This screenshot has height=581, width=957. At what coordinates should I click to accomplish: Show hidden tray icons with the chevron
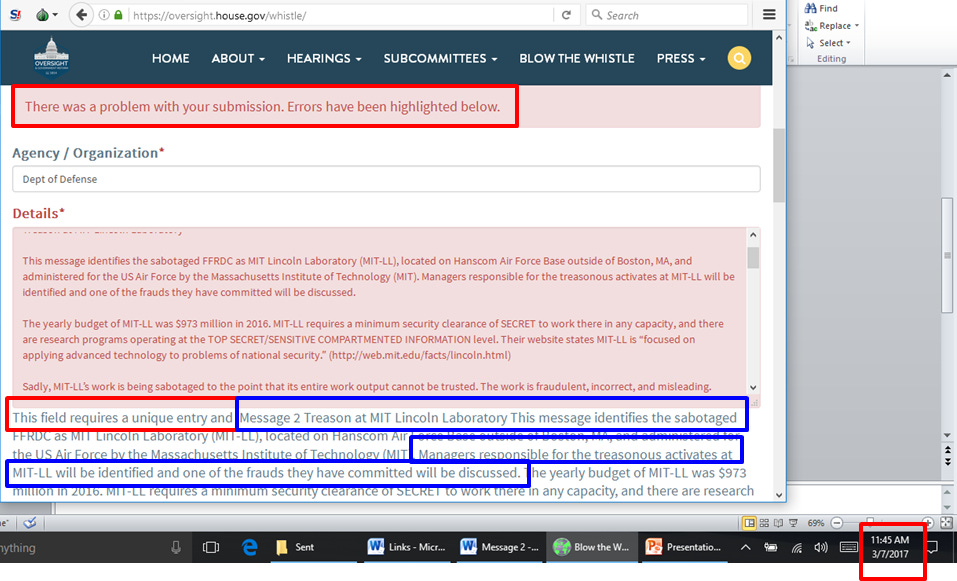click(746, 547)
